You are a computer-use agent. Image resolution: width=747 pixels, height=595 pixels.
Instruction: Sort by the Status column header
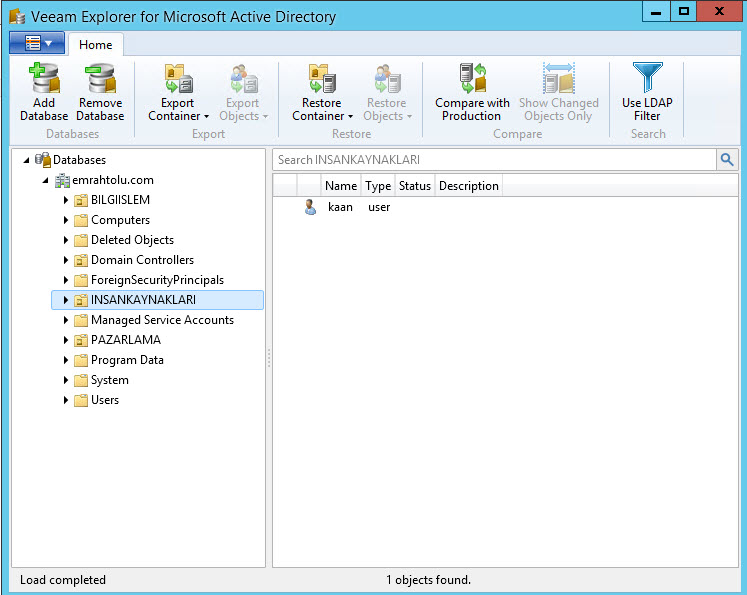click(x=414, y=186)
